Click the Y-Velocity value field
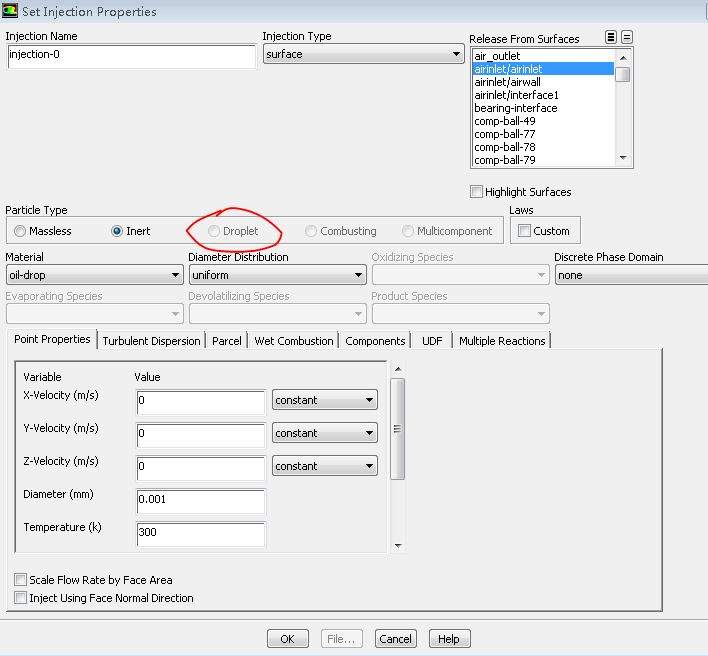The height and width of the screenshot is (656, 708). coord(201,435)
